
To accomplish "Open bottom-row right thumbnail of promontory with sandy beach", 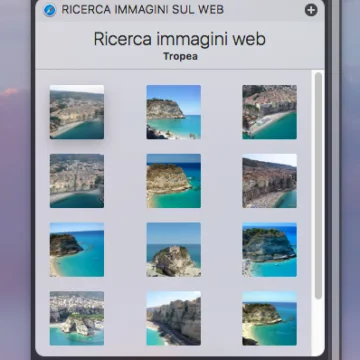I will pyautogui.click(x=270, y=318).
